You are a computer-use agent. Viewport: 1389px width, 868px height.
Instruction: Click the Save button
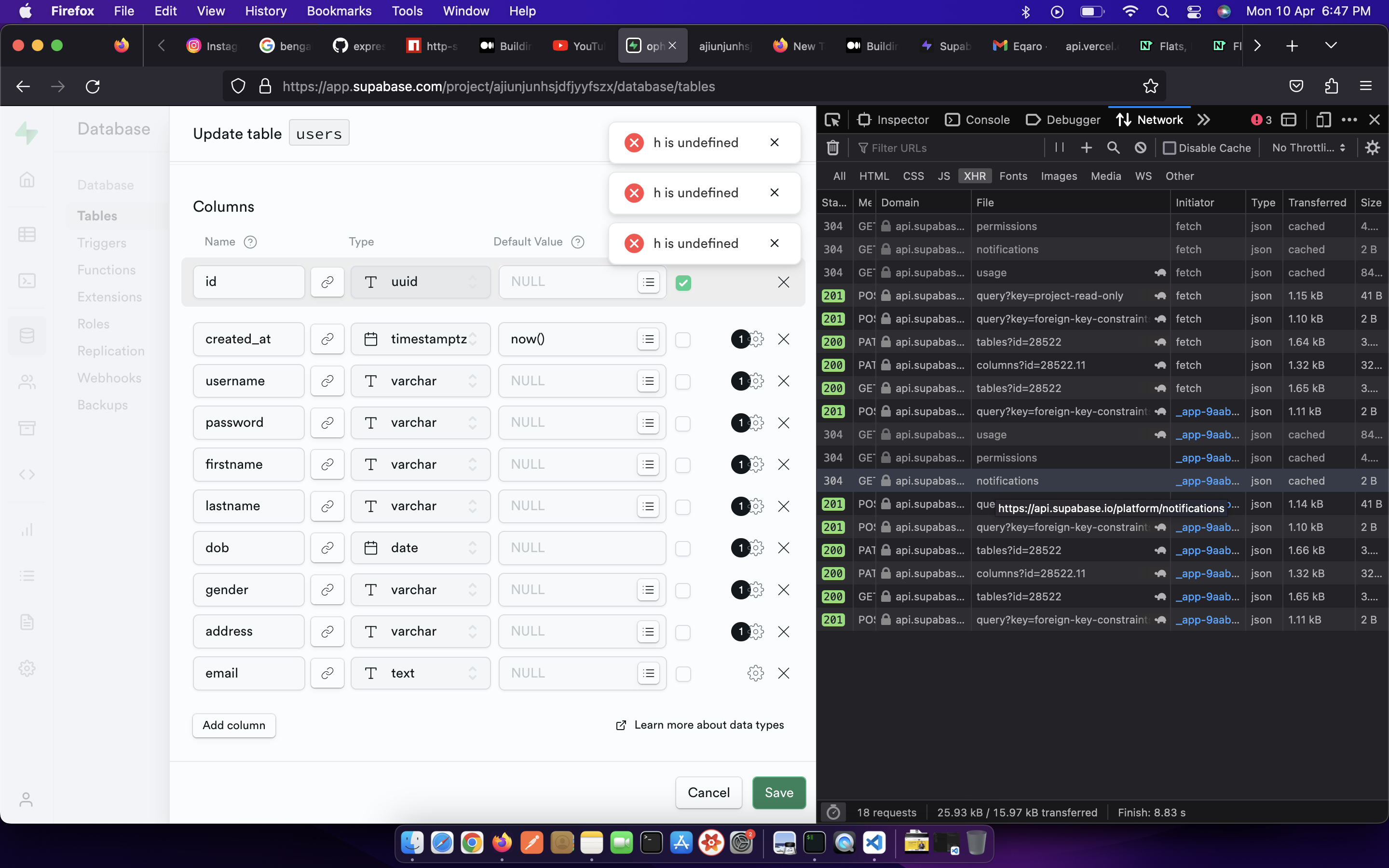click(x=778, y=792)
